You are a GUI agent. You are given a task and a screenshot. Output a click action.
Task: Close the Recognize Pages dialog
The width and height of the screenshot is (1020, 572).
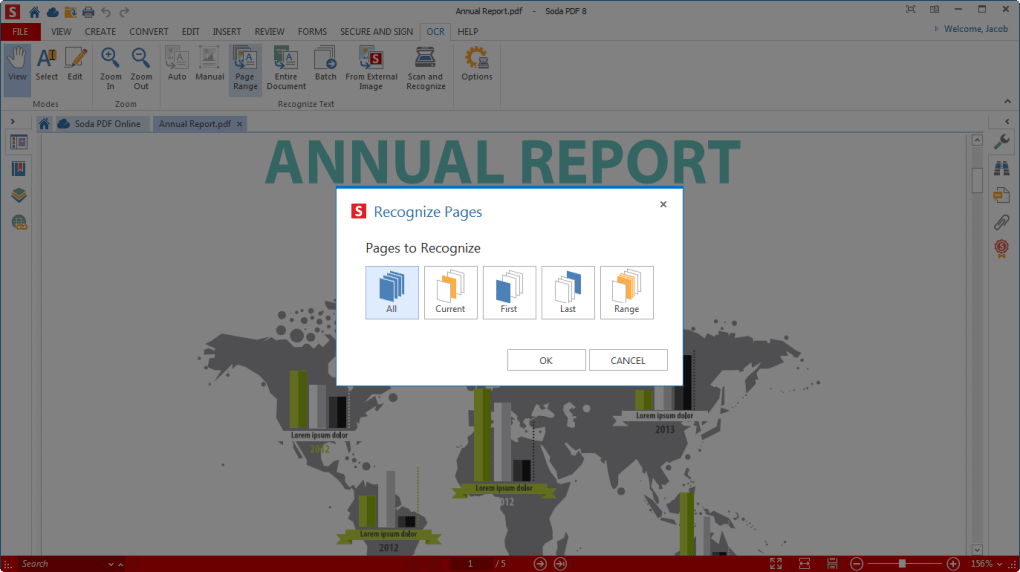[663, 204]
